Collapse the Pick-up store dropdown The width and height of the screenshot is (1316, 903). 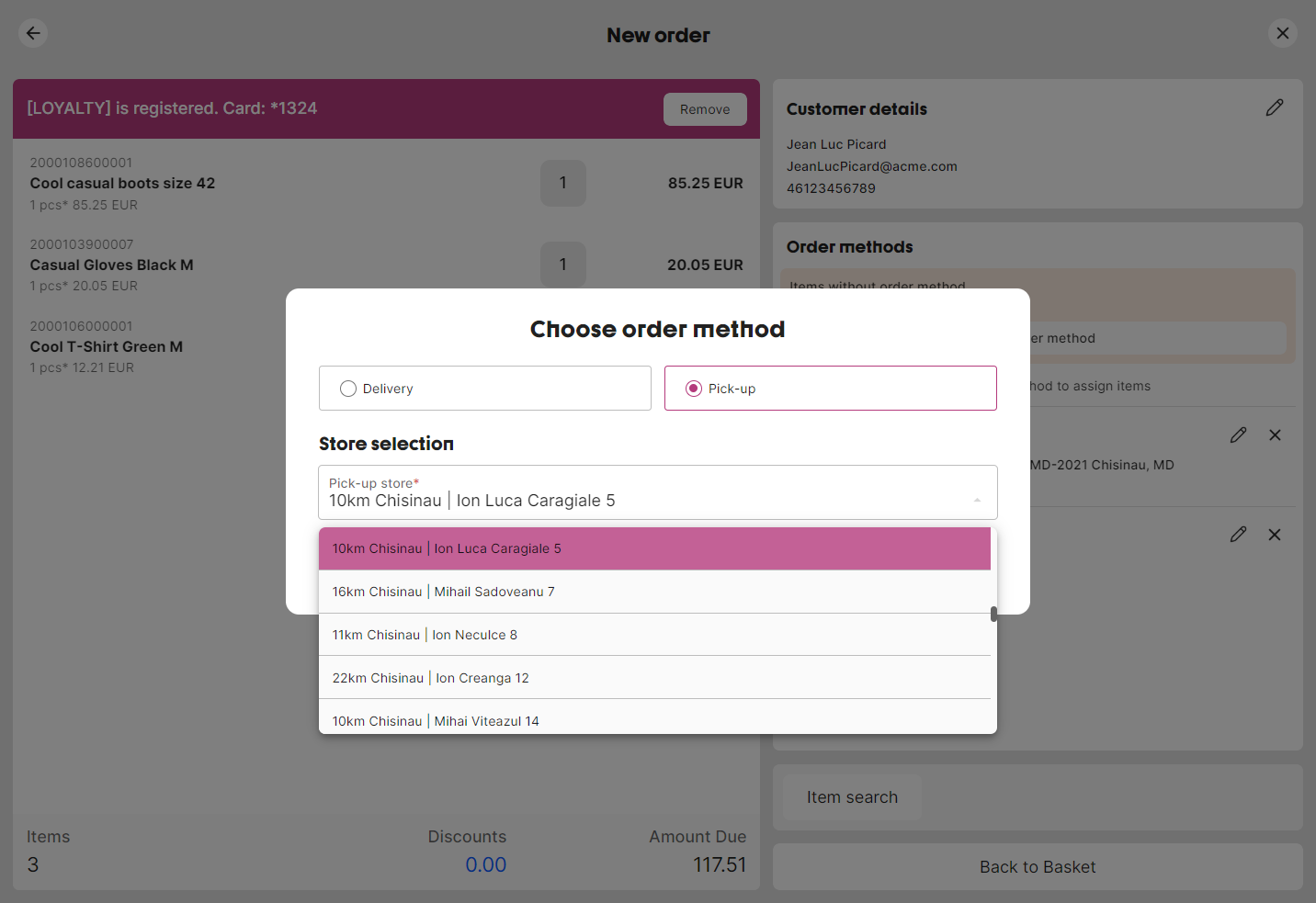[977, 500]
